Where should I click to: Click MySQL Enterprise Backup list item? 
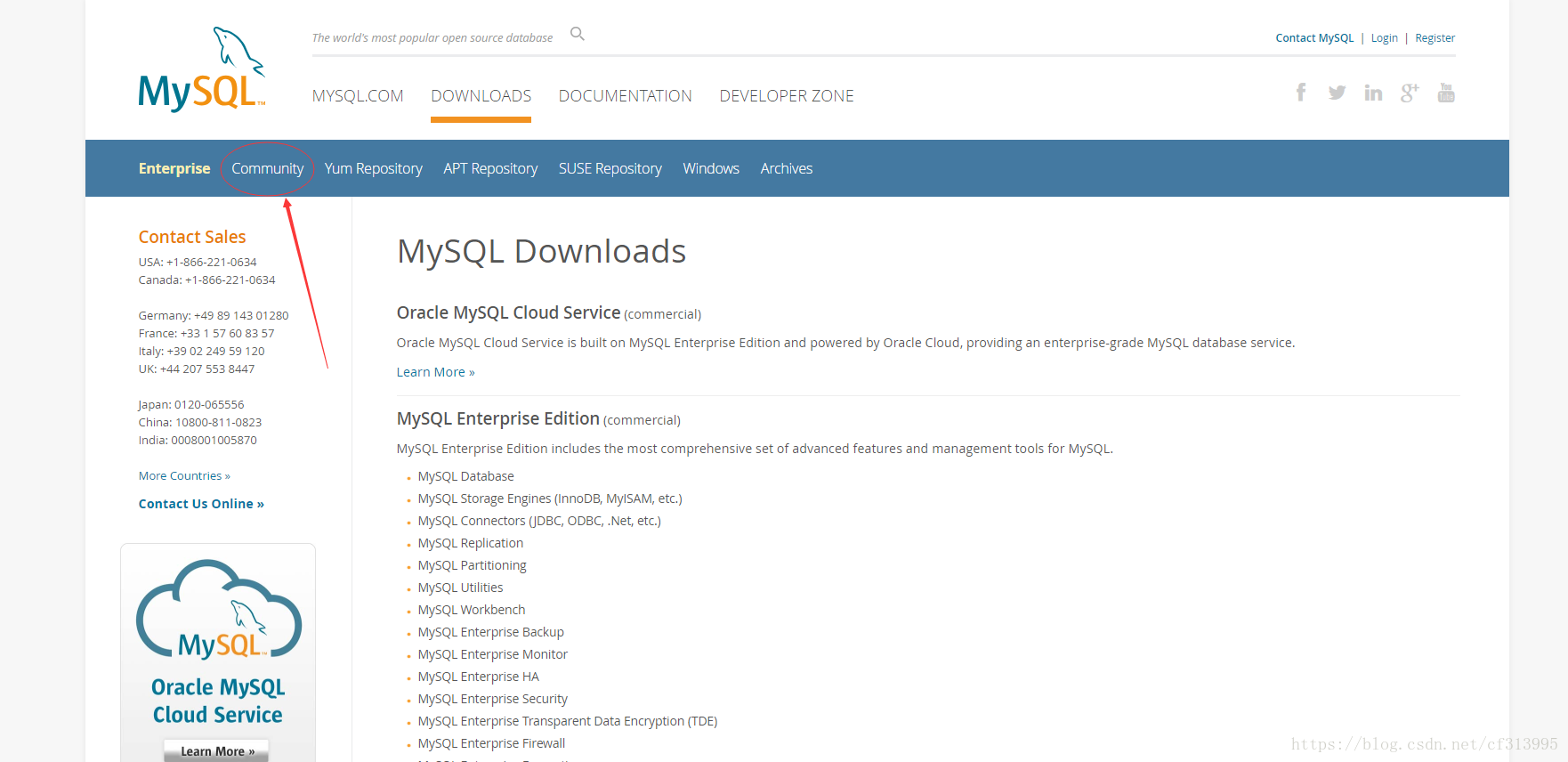pos(491,632)
